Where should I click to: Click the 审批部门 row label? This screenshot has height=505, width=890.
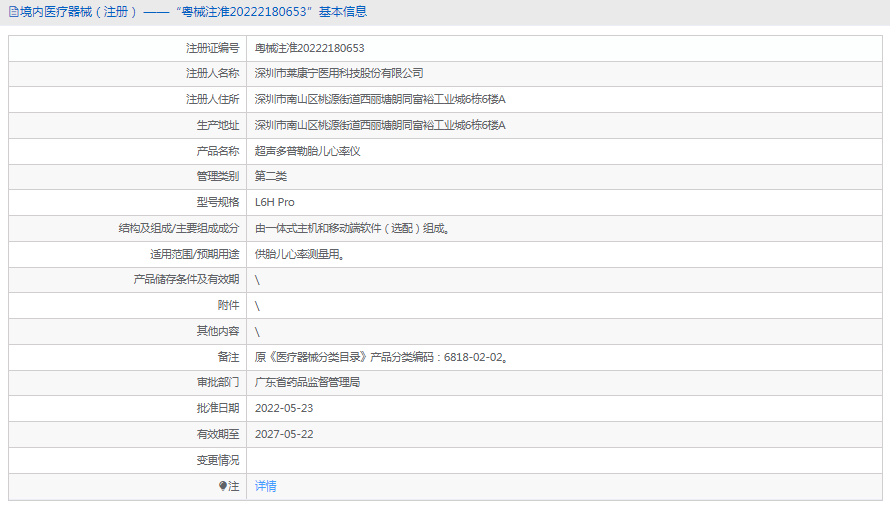click(x=218, y=382)
